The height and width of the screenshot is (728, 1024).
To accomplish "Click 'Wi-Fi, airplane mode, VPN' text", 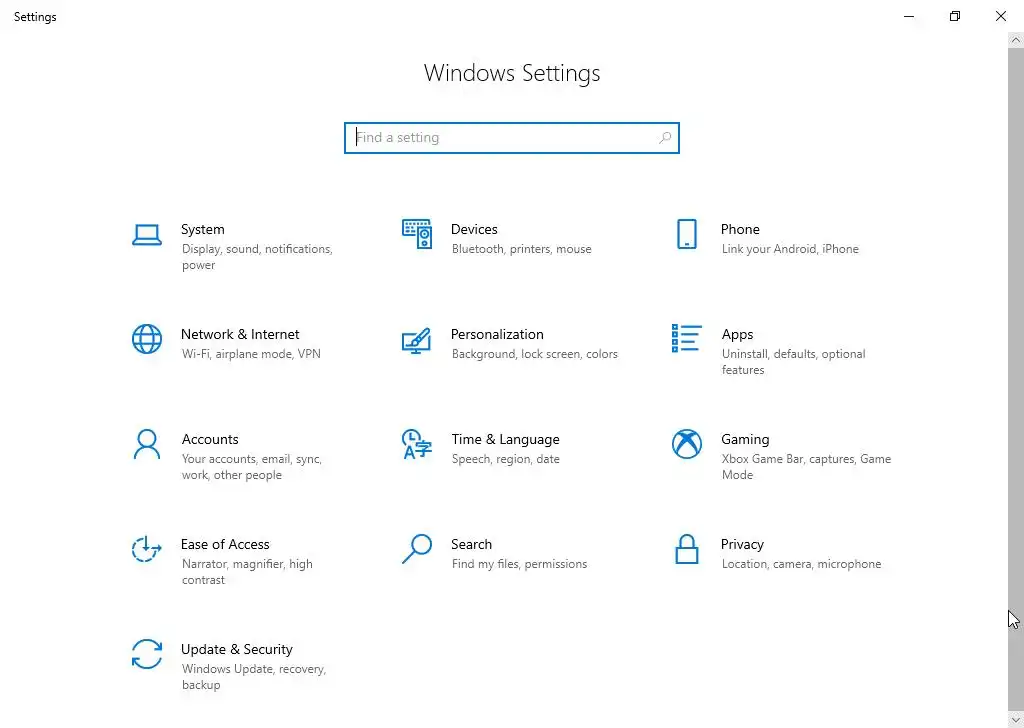I will tap(251, 355).
